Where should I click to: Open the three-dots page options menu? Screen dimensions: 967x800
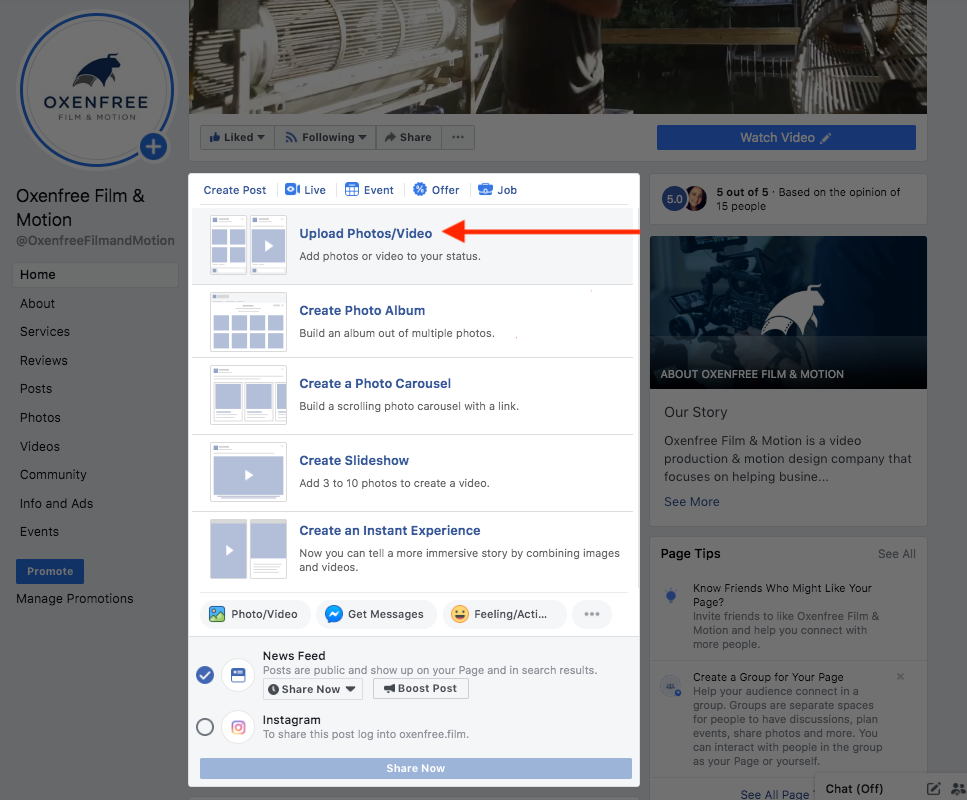[458, 137]
